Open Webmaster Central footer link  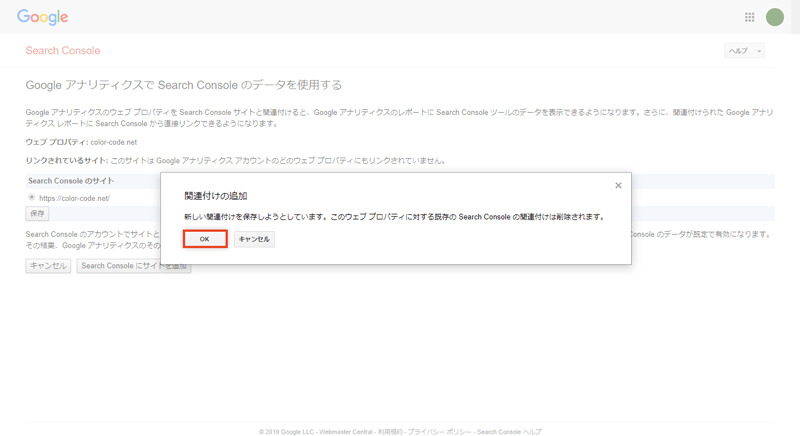click(346, 432)
